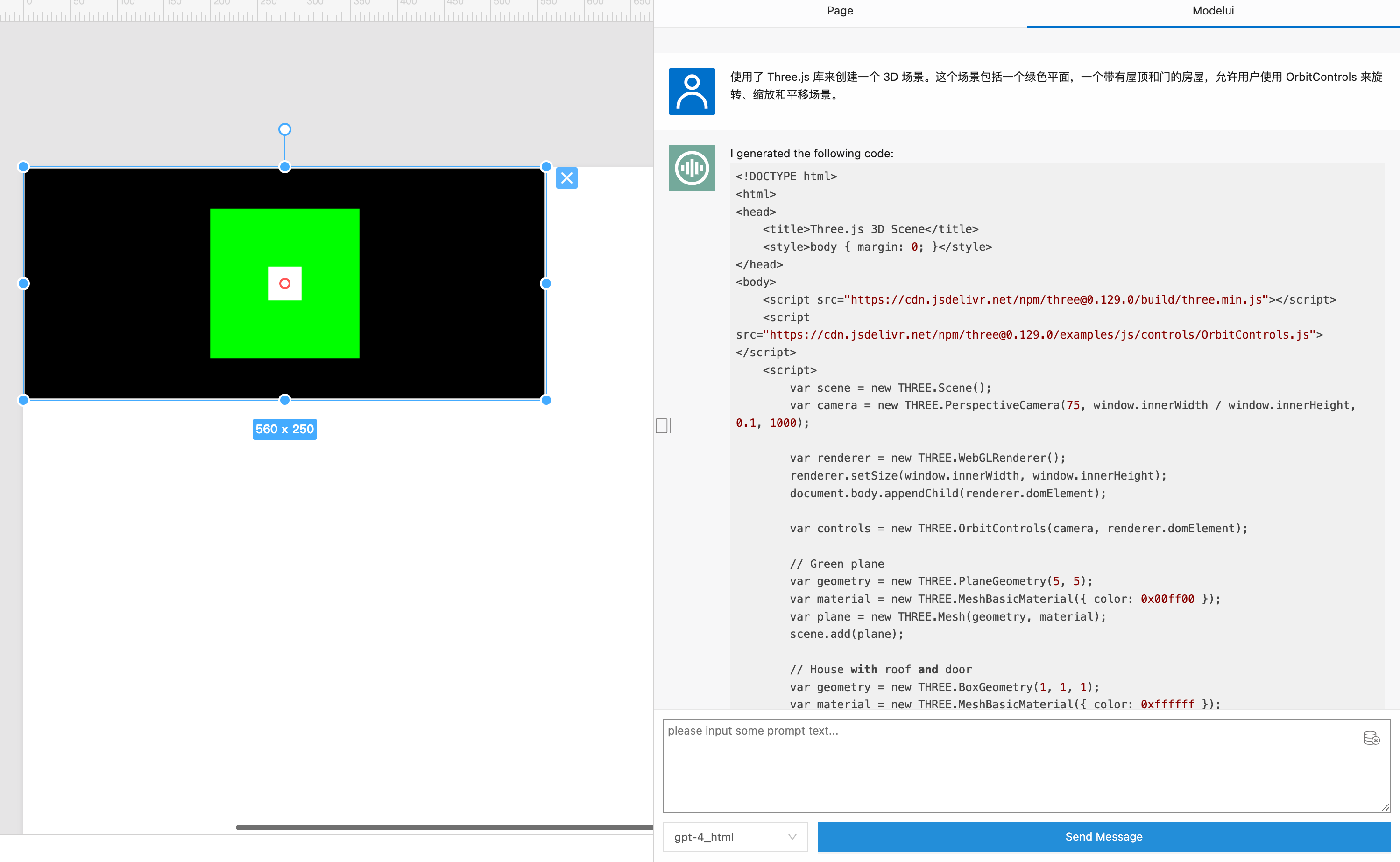The width and height of the screenshot is (1400, 862).
Task: Click the bottom-left resize handle
Action: (x=23, y=400)
